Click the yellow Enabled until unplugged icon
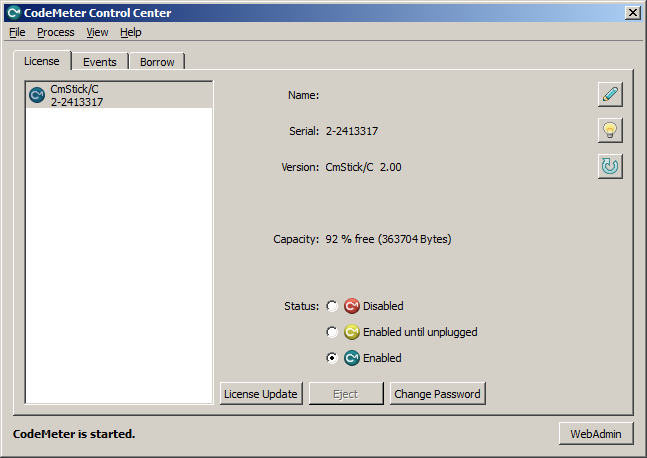This screenshot has height=458, width=647. tap(352, 332)
